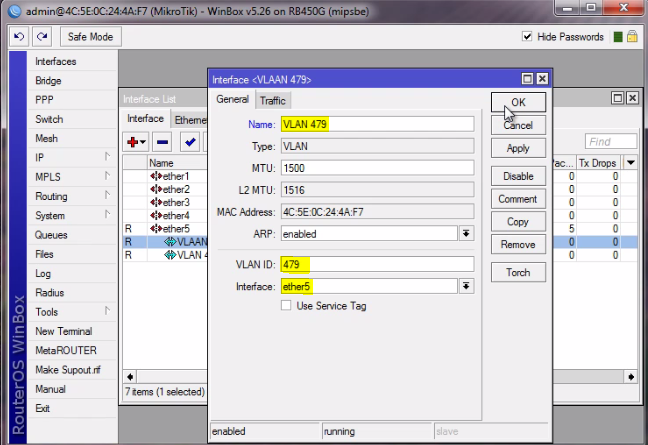This screenshot has height=445, width=648.
Task: Click the red plus add interface icon
Action: 133,142
